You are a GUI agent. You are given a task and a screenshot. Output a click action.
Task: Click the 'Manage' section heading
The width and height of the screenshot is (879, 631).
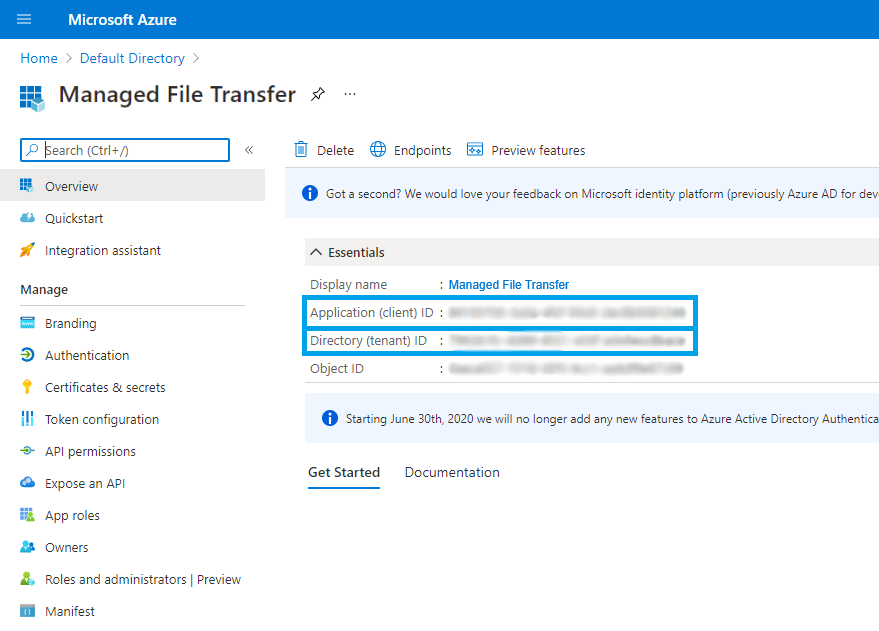click(x=44, y=290)
